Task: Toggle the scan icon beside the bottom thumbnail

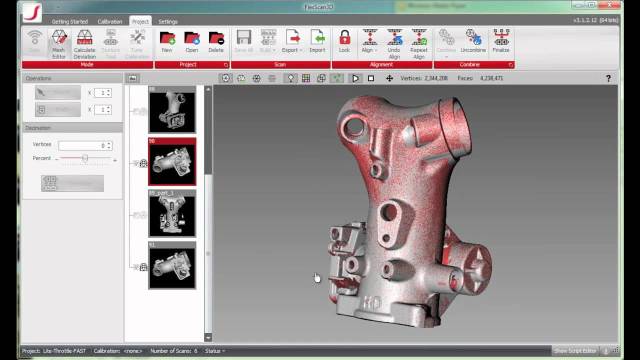Action: pos(143,267)
